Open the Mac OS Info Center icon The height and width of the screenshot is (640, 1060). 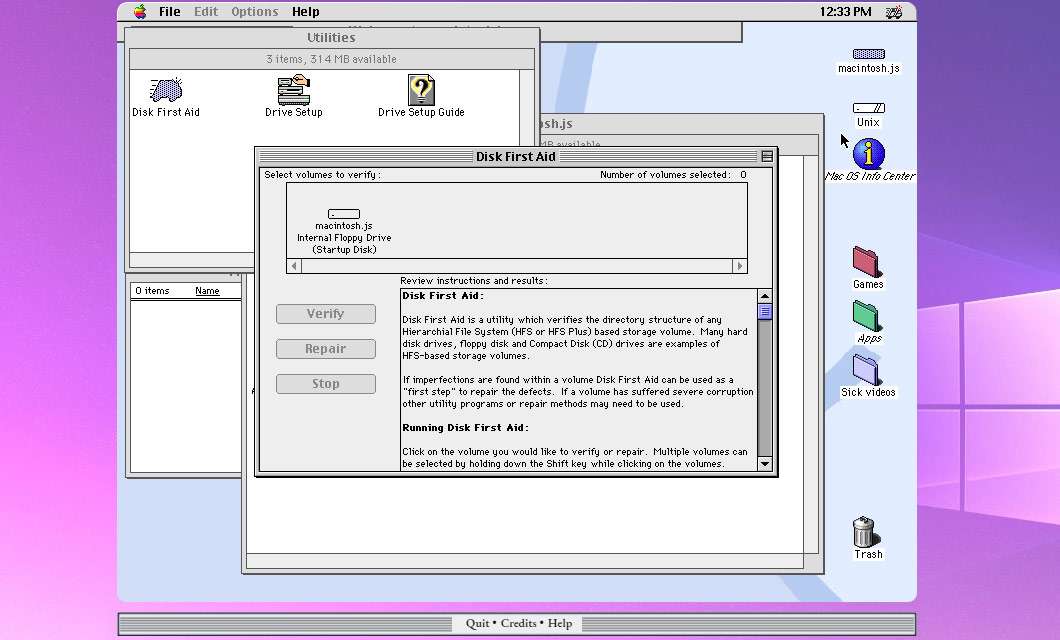click(869, 154)
